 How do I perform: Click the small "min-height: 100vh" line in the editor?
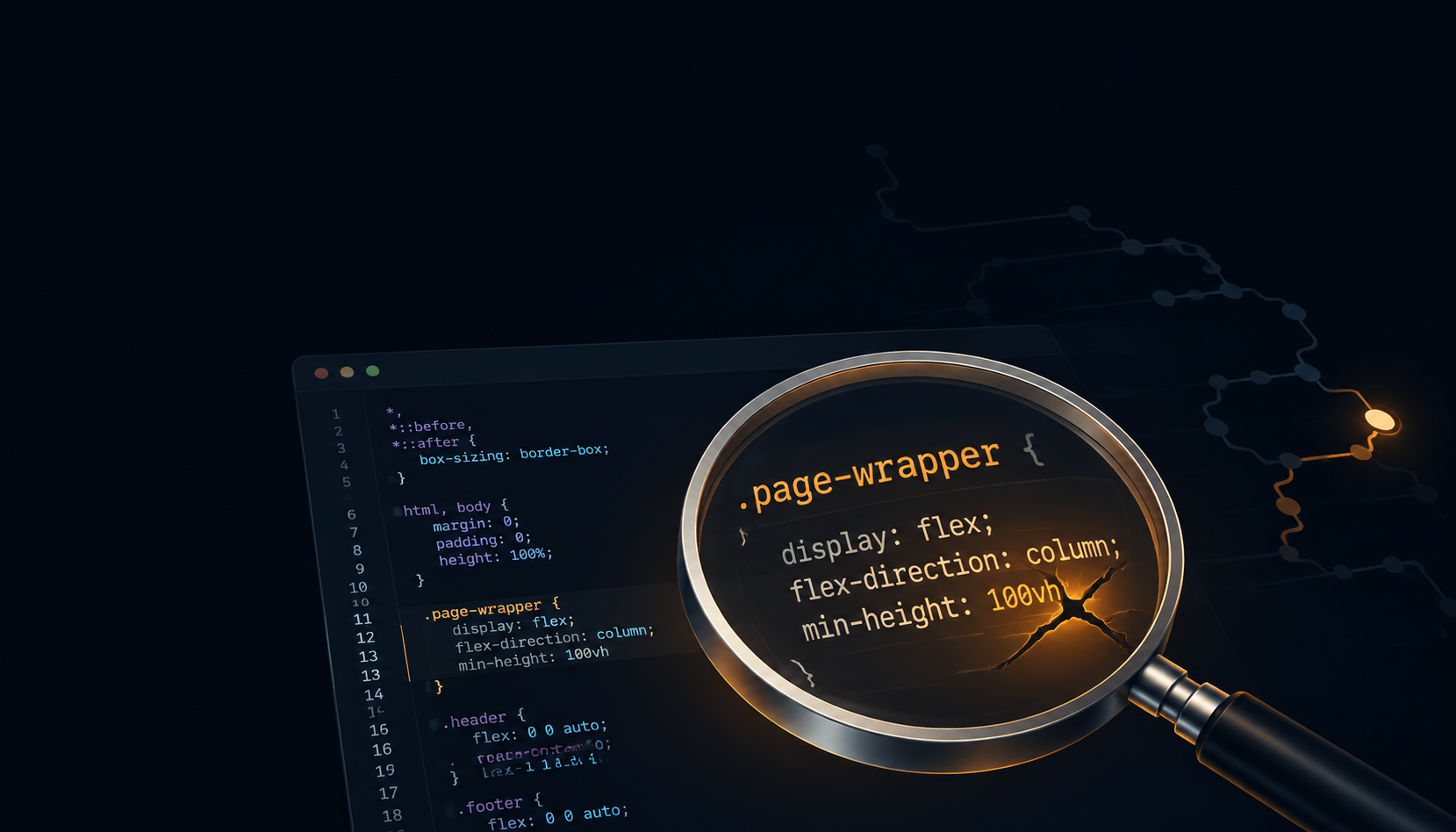pos(534,659)
